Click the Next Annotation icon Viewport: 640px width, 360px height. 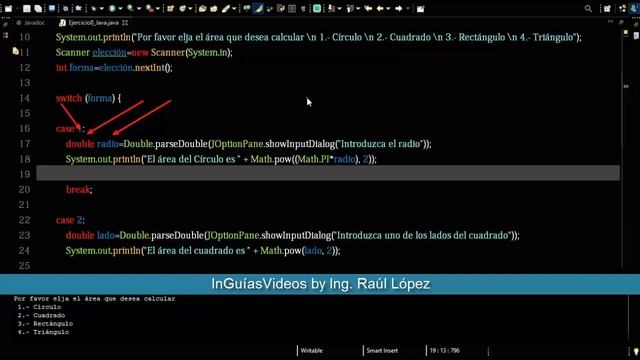(331, 8)
